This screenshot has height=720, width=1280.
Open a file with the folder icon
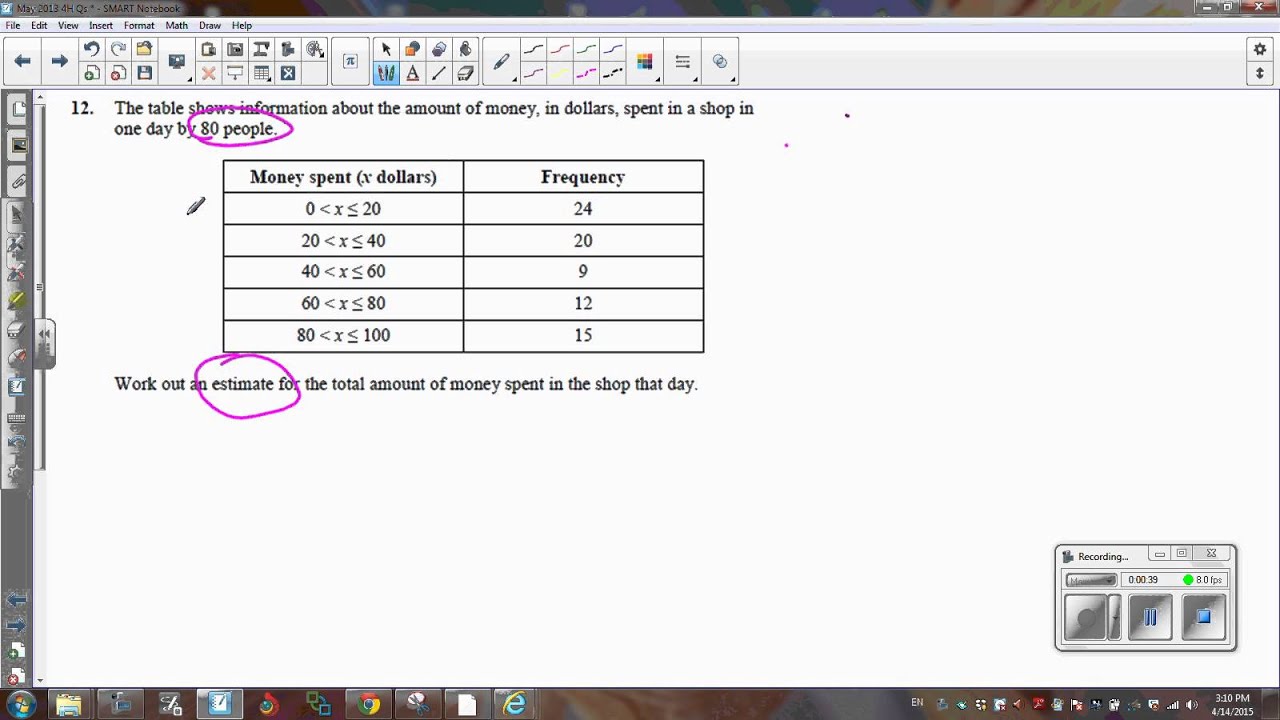pyautogui.click(x=144, y=49)
